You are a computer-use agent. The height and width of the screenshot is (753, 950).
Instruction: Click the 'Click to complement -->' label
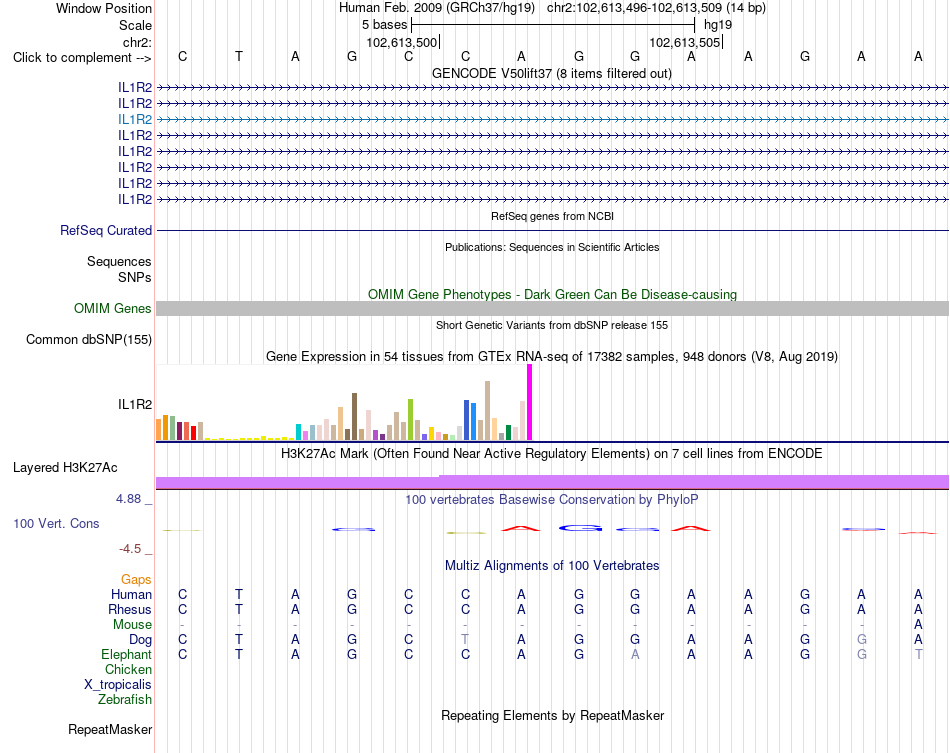click(82, 58)
